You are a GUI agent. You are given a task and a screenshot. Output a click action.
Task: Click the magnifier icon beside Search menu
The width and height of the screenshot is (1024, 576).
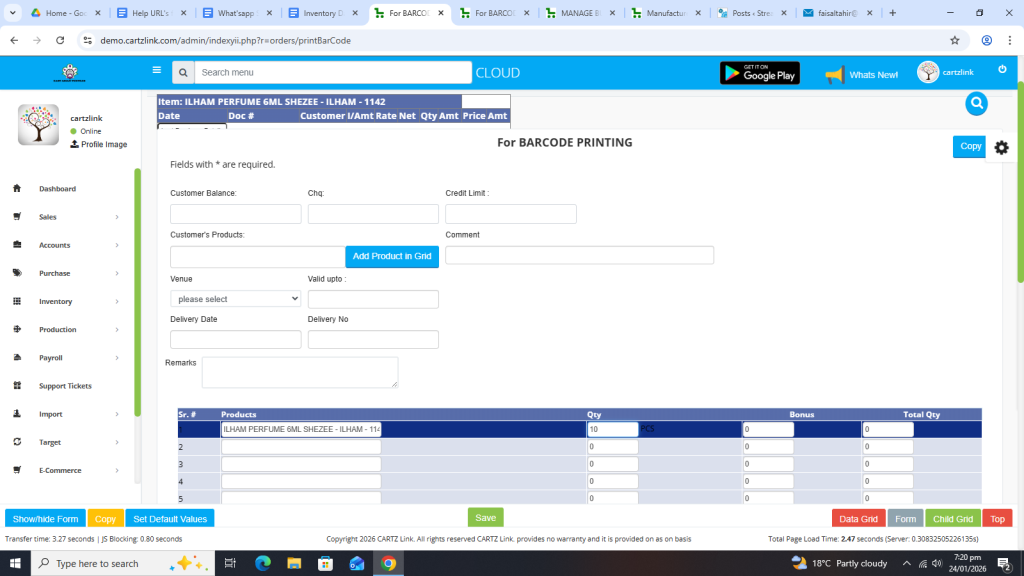[183, 73]
